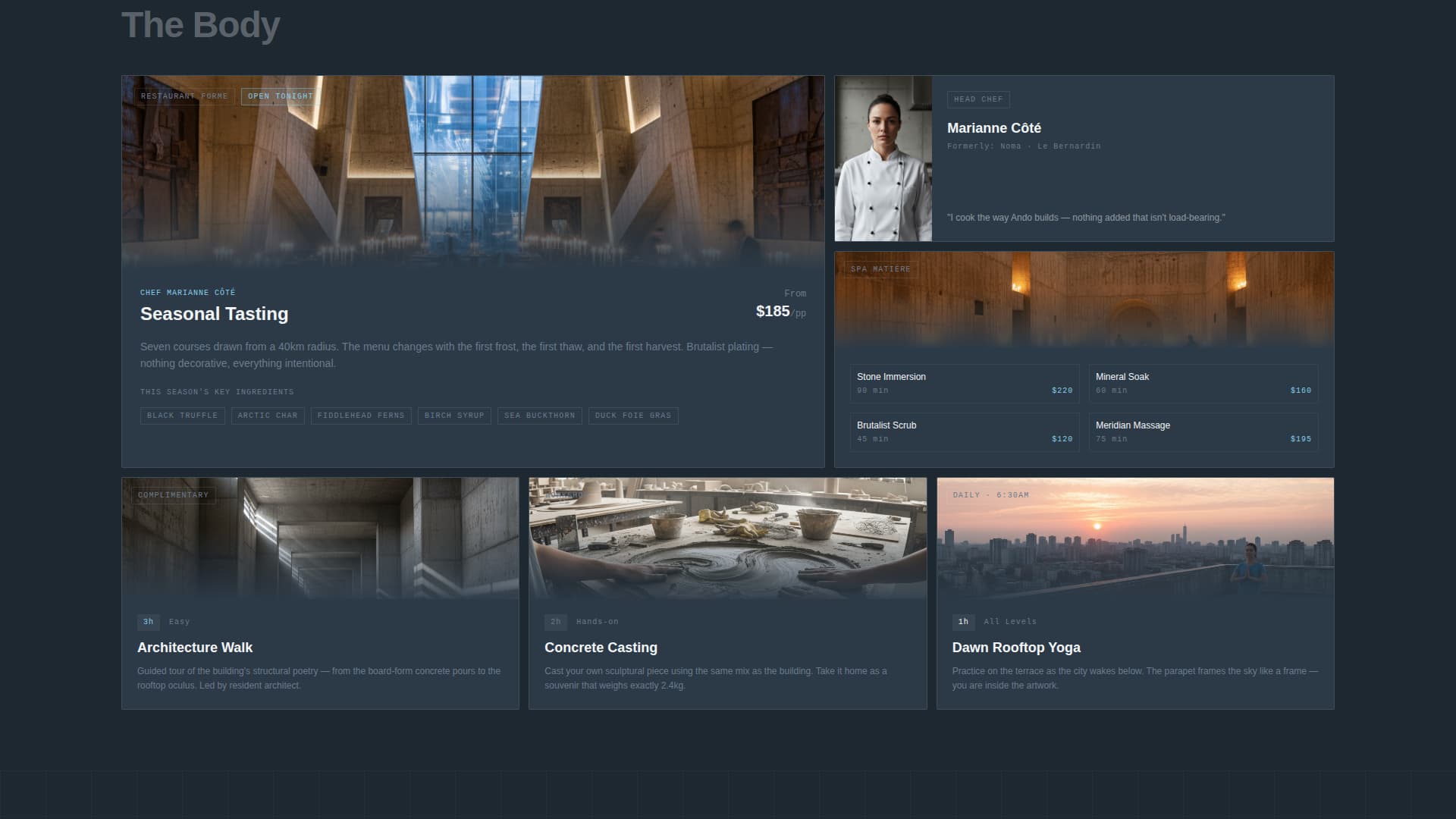Click the 3h duration chip on Architecture Walk
This screenshot has width=1456, height=819.
point(147,622)
